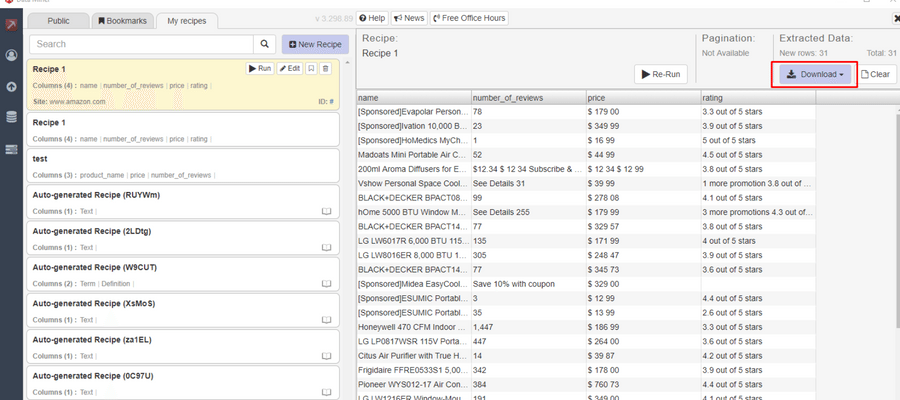Click the 'Save 10% with coupon' cell
This screenshot has height=400, width=900.
coord(529,284)
